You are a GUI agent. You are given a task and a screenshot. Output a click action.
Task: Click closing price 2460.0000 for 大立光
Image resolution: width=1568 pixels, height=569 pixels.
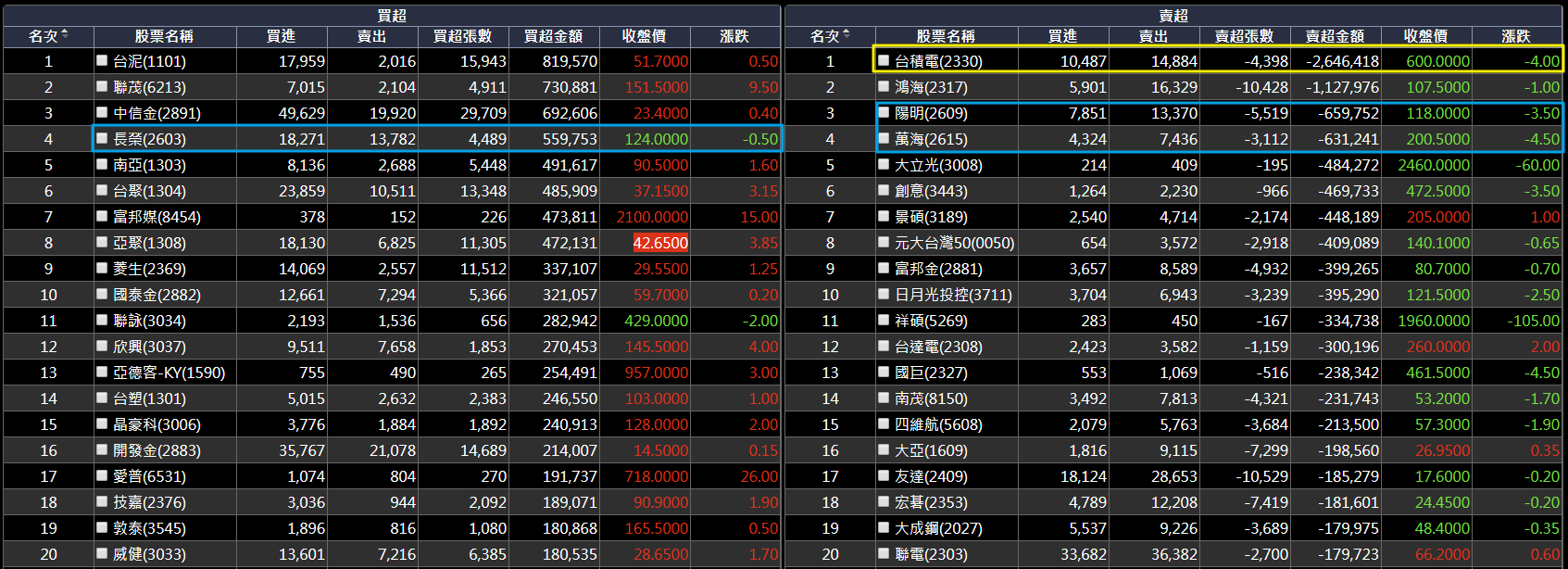[x=1434, y=165]
